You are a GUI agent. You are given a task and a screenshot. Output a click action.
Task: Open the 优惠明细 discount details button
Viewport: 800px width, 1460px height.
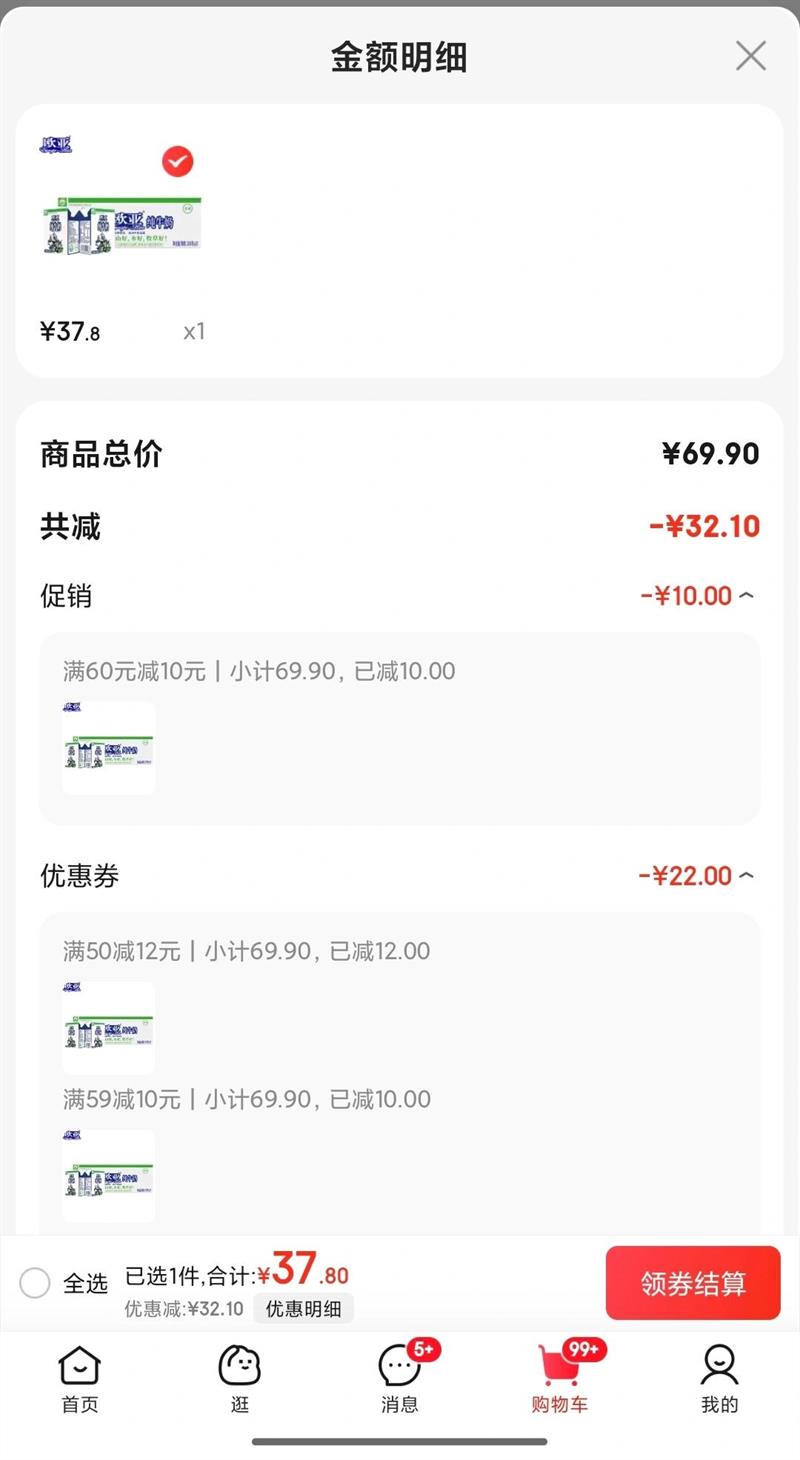303,1309
